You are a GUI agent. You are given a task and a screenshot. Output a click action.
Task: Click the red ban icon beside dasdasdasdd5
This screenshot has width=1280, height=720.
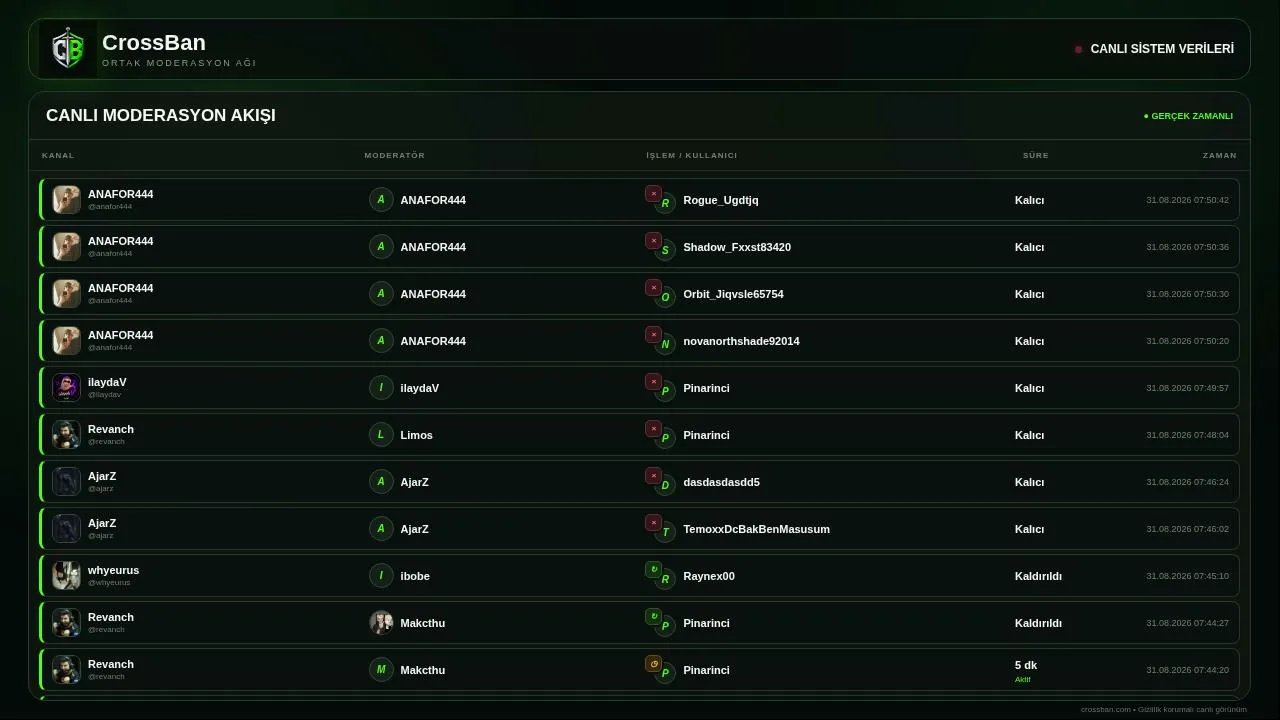653,476
